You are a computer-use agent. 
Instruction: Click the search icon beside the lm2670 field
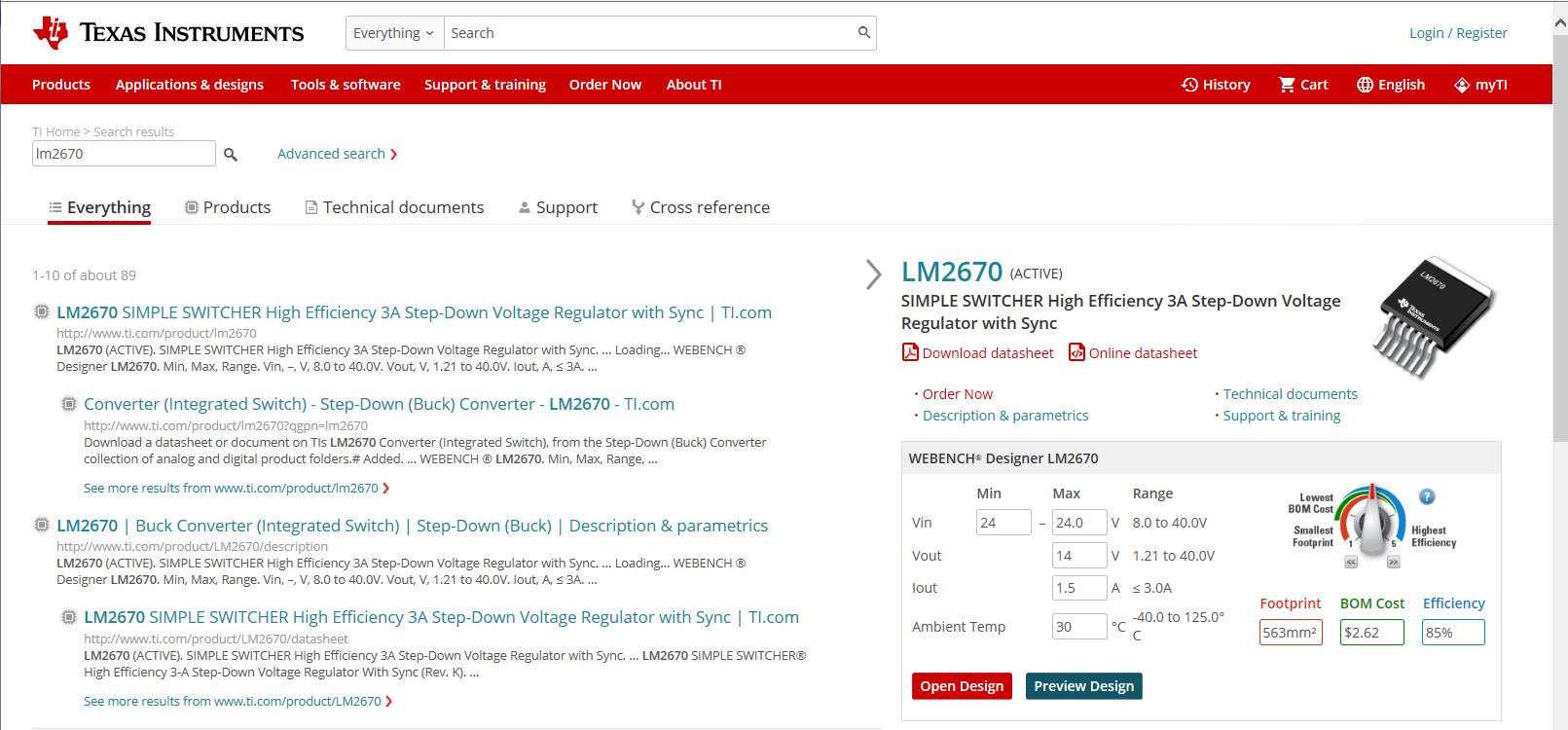coord(231,154)
